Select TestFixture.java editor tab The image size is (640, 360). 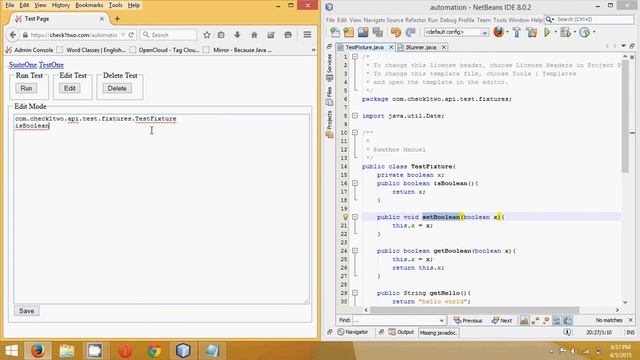364,47
